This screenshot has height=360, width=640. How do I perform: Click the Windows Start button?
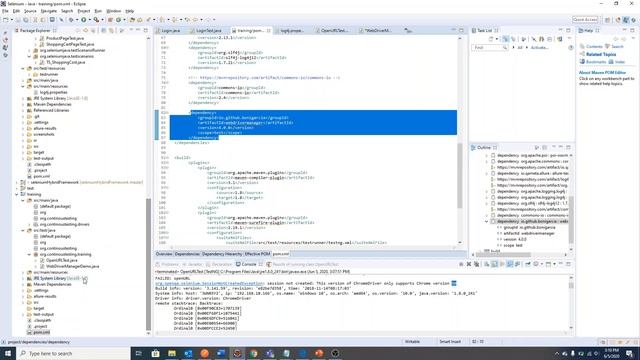[x=7, y=353]
